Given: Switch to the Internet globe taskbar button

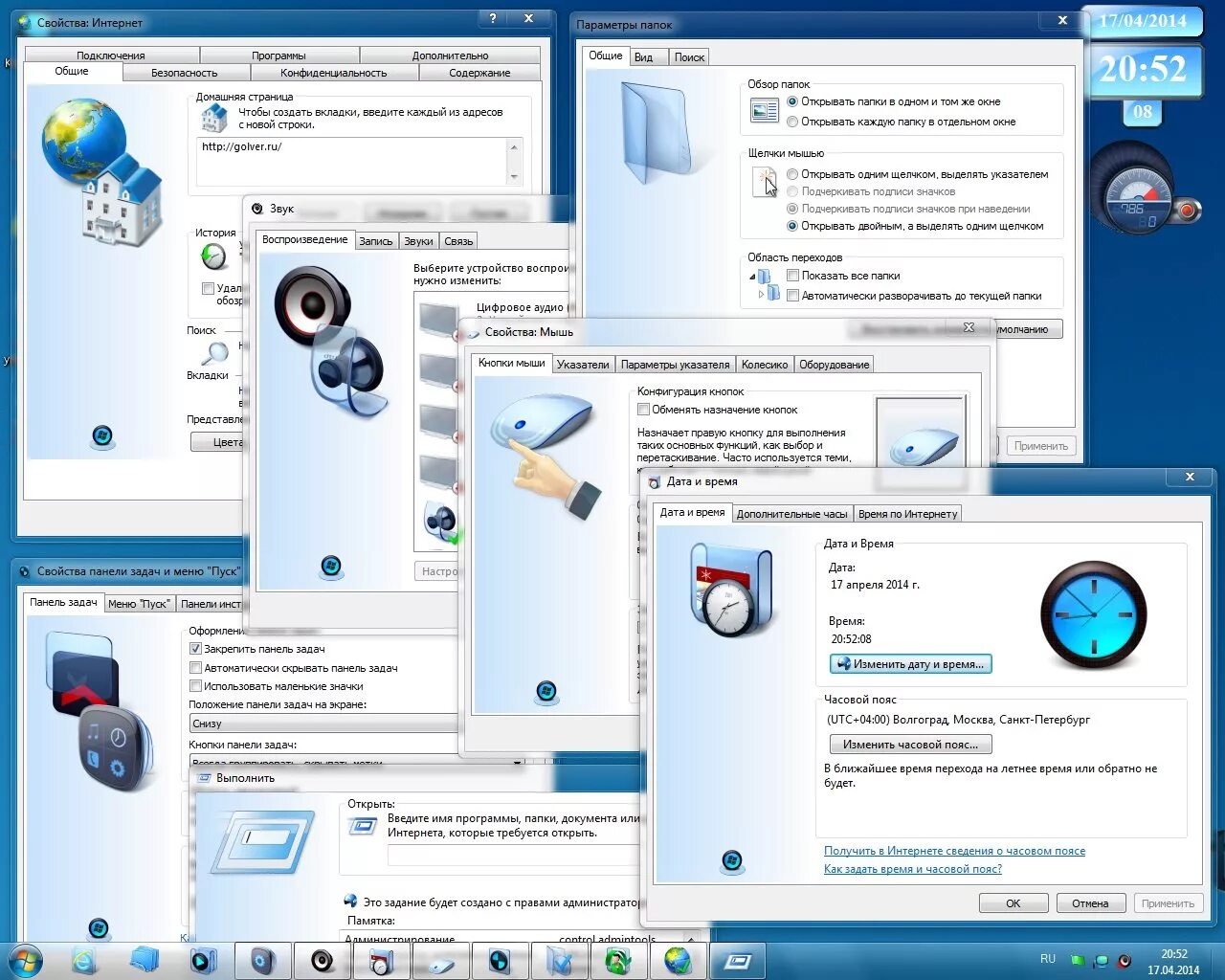Looking at the screenshot, I should click(x=678, y=960).
